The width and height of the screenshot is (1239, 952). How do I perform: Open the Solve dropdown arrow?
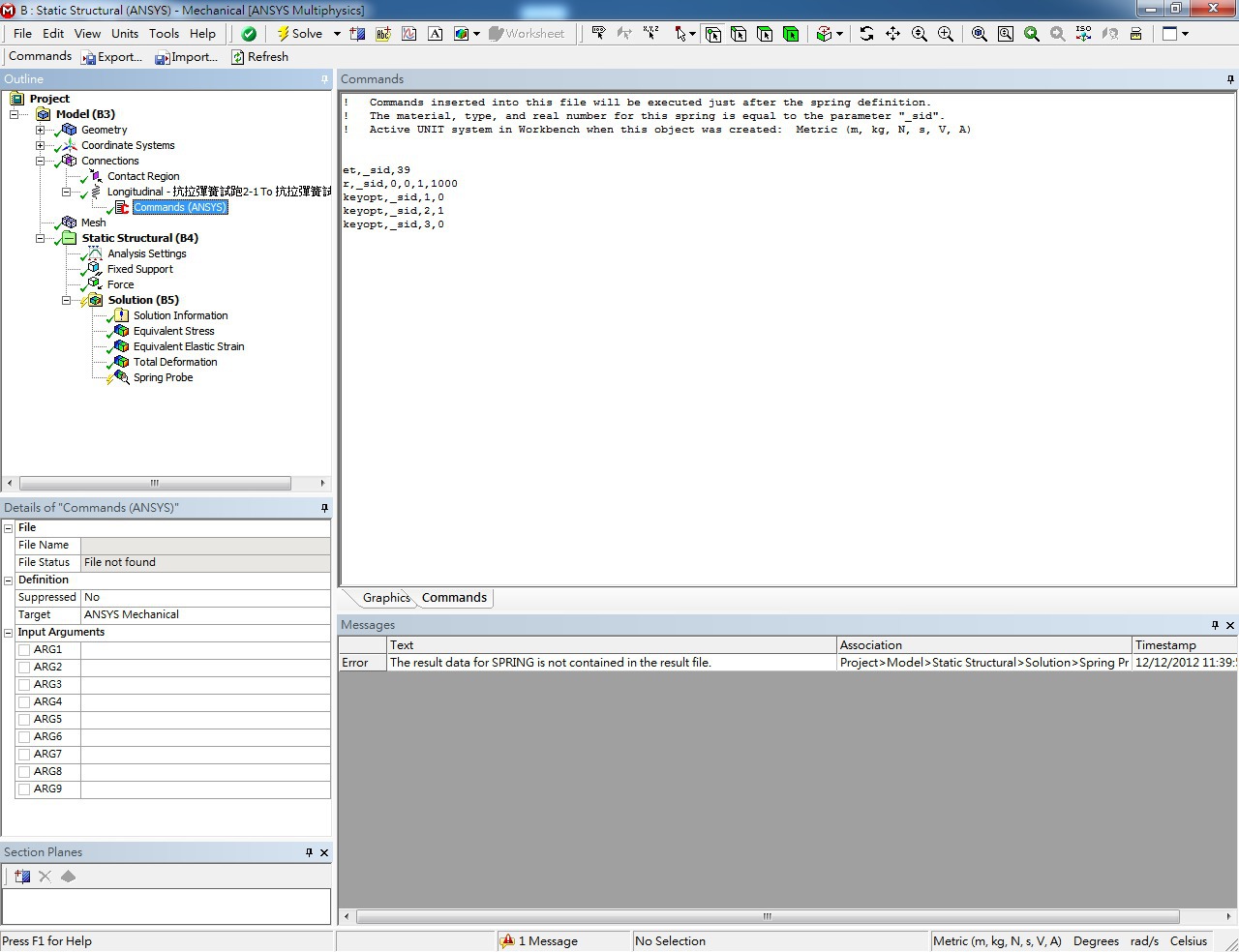click(337, 34)
